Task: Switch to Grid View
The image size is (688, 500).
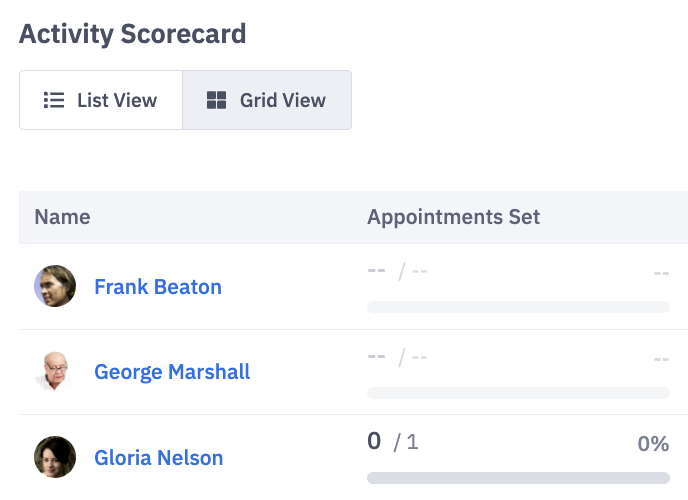Action: tap(267, 100)
